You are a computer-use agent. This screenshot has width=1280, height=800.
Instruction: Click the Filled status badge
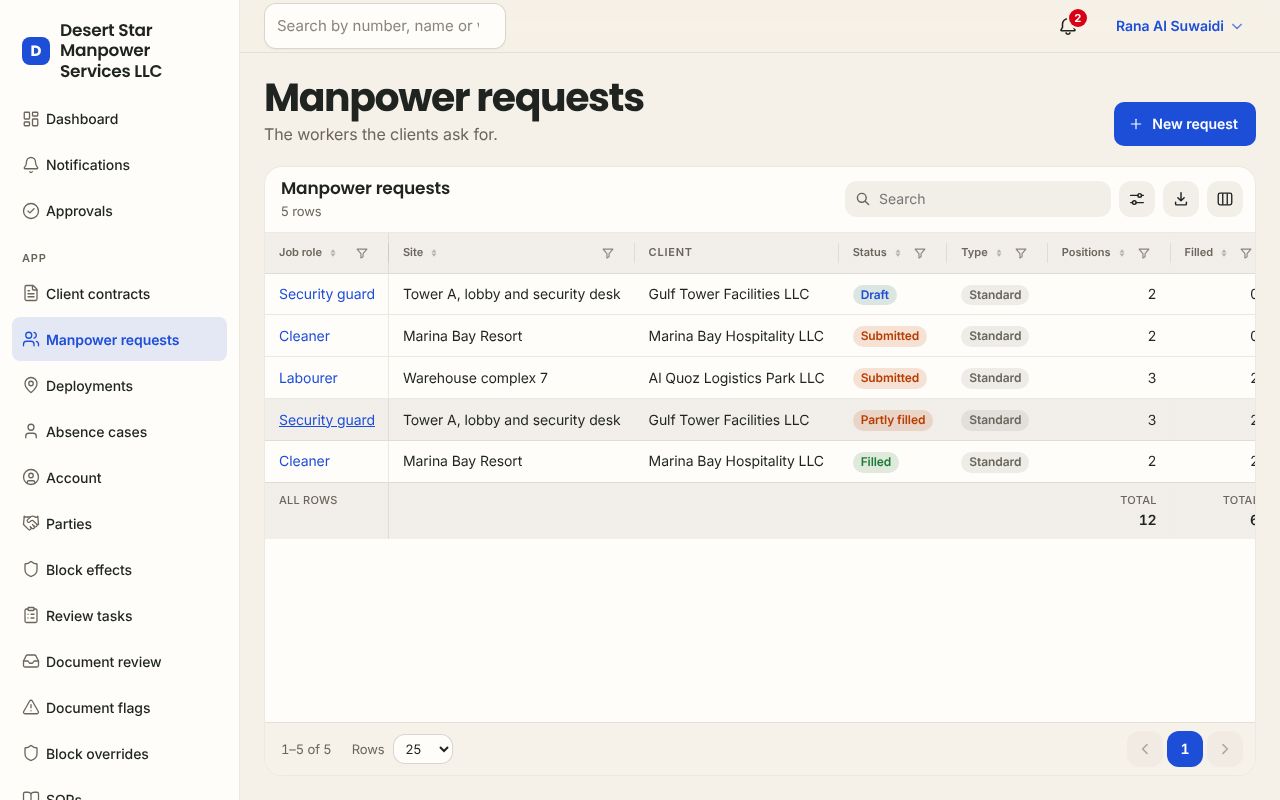click(876, 462)
